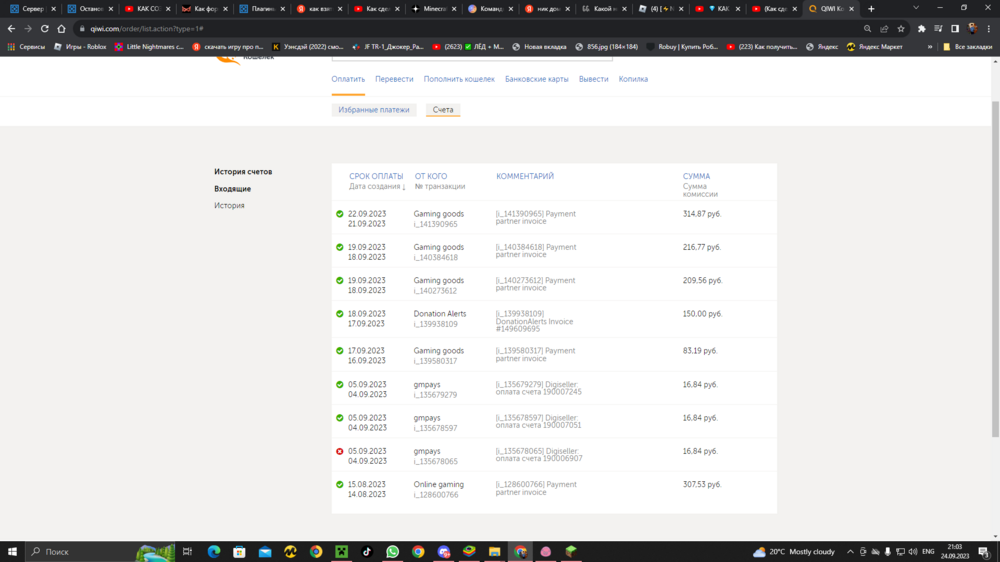Toggle the browser side panel icon

coord(955,29)
